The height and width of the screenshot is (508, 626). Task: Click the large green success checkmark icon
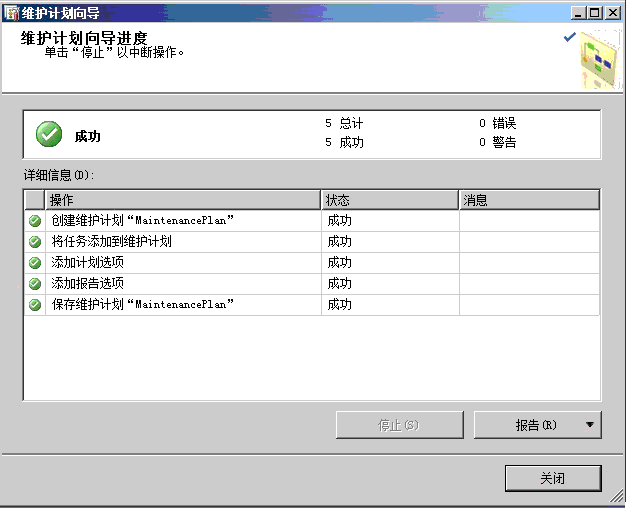point(48,134)
